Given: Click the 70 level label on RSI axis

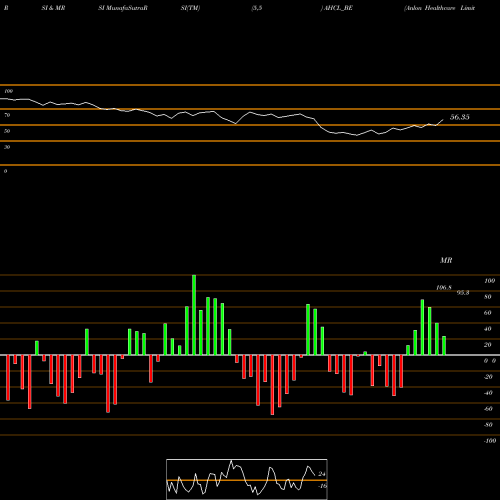Looking at the screenshot, I should (7, 115).
